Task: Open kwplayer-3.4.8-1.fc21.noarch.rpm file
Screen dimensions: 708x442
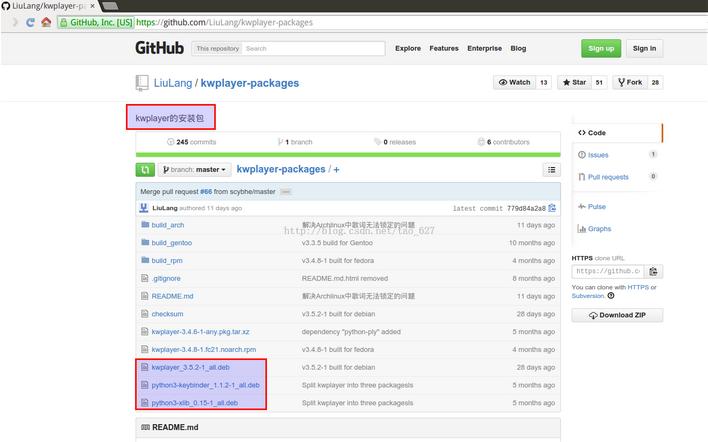Action: click(x=204, y=349)
